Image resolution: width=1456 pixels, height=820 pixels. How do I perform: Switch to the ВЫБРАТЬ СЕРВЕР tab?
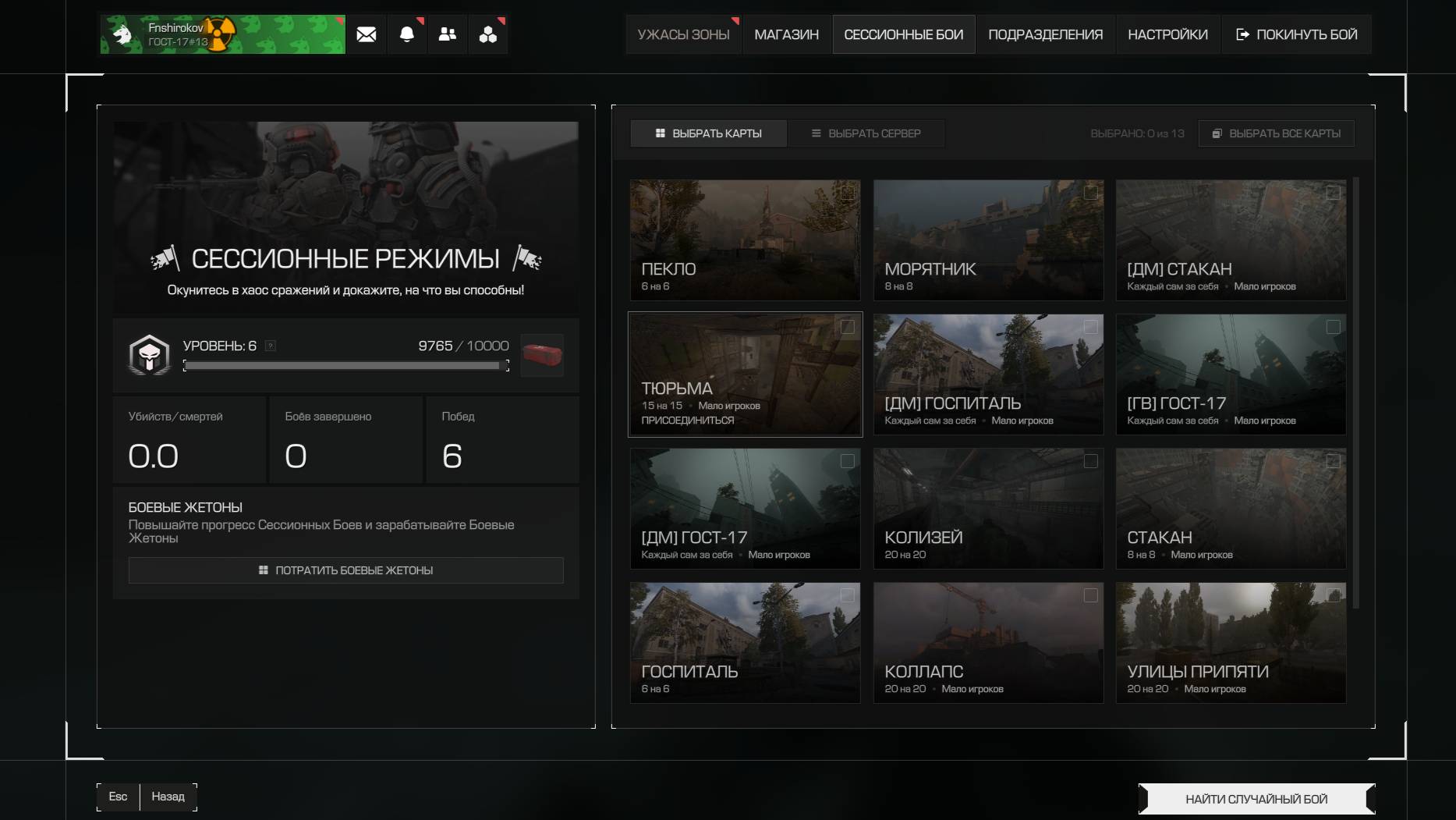(866, 133)
